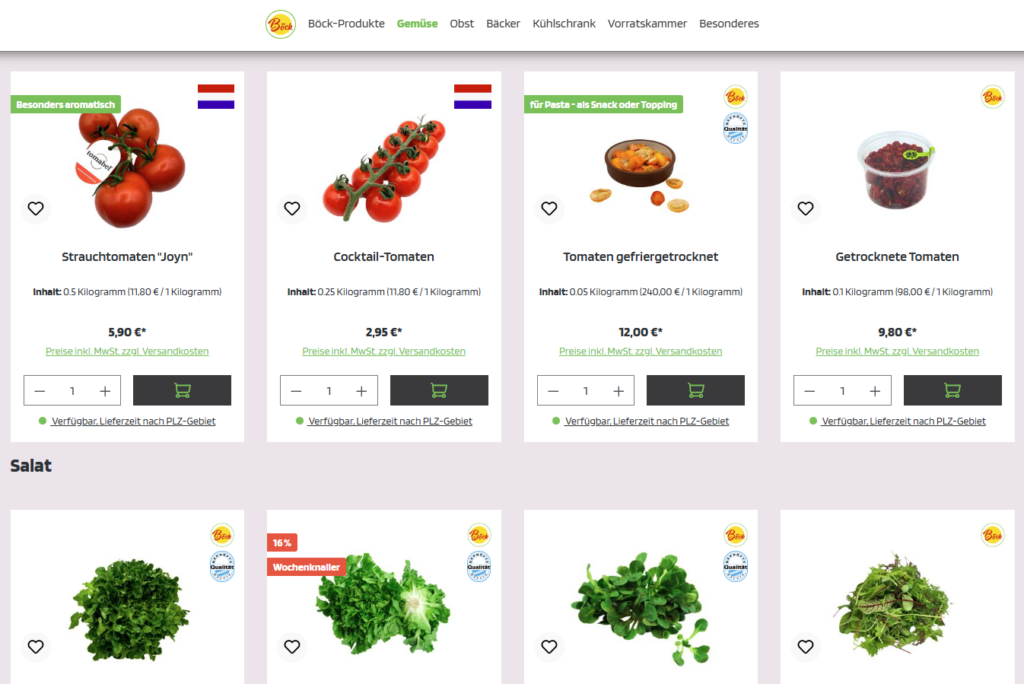Increase quantity of Strauchtomaten "Joyn"
Image resolution: width=1024 pixels, height=684 pixels.
point(105,391)
